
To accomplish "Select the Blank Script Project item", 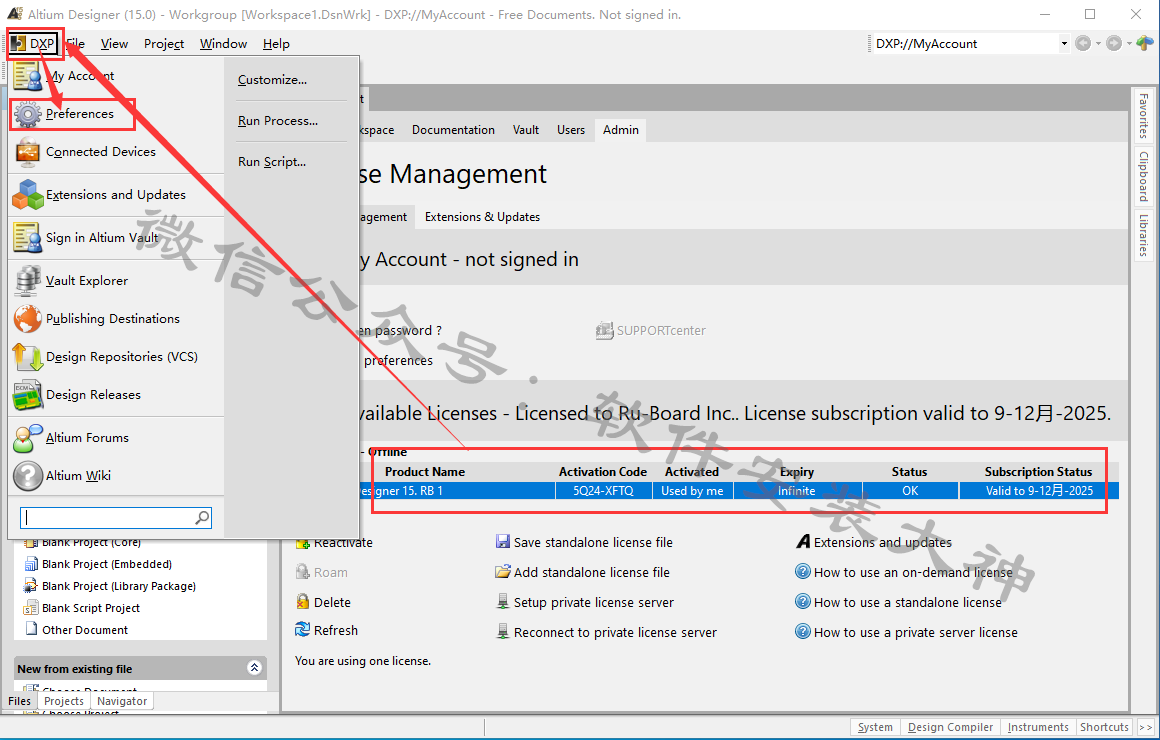I will point(91,608).
